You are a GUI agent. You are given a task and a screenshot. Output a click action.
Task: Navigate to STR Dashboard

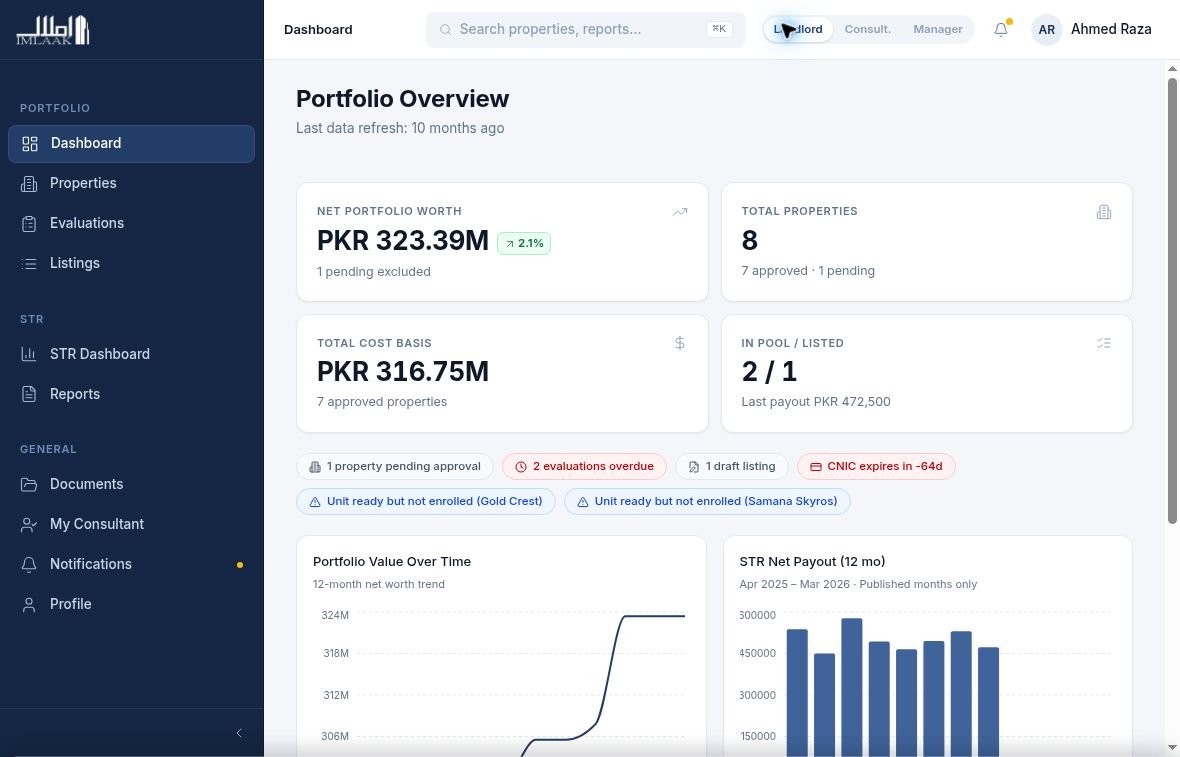tap(132, 354)
